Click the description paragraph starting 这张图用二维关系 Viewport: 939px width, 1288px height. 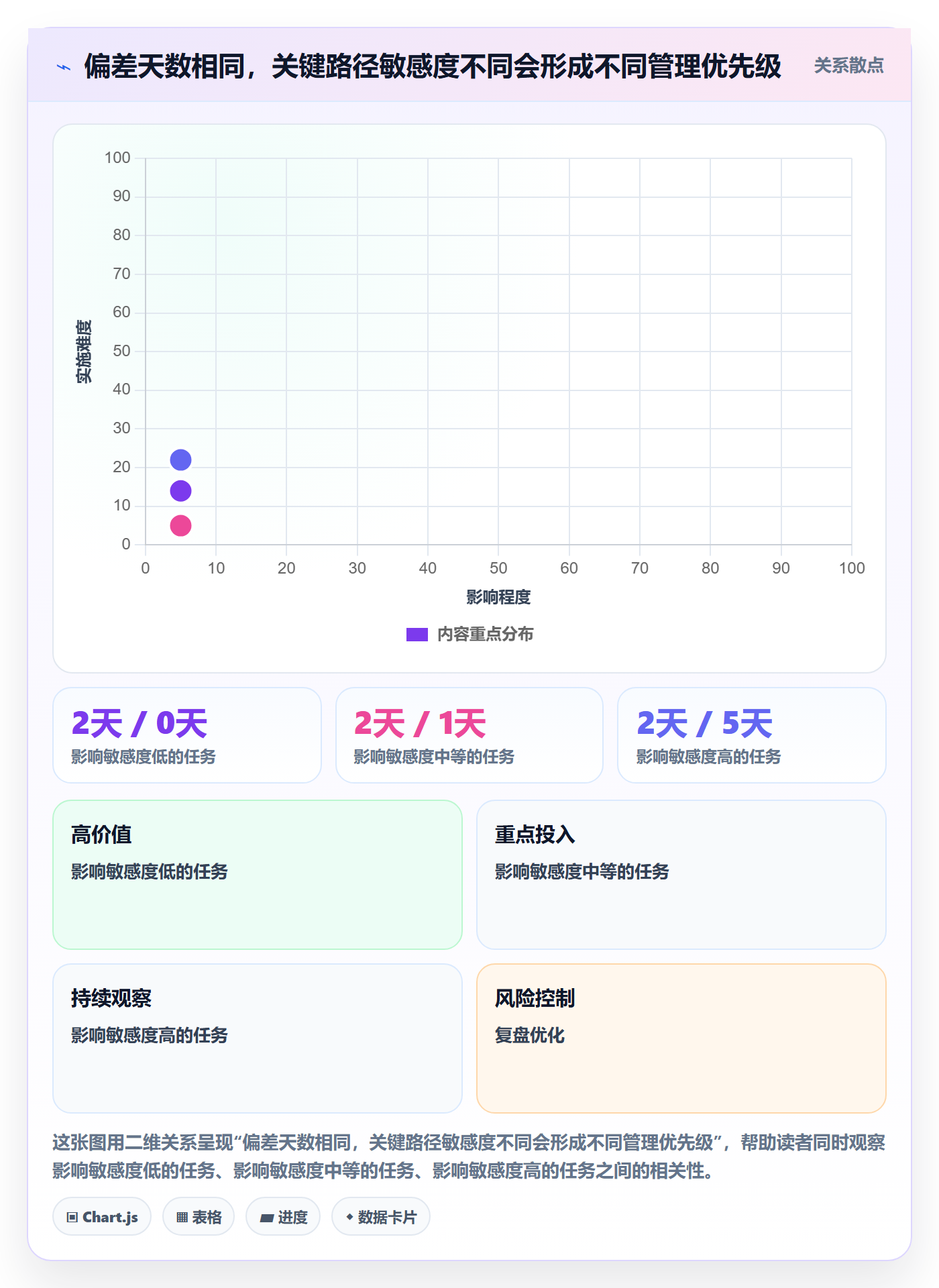coord(469,1157)
